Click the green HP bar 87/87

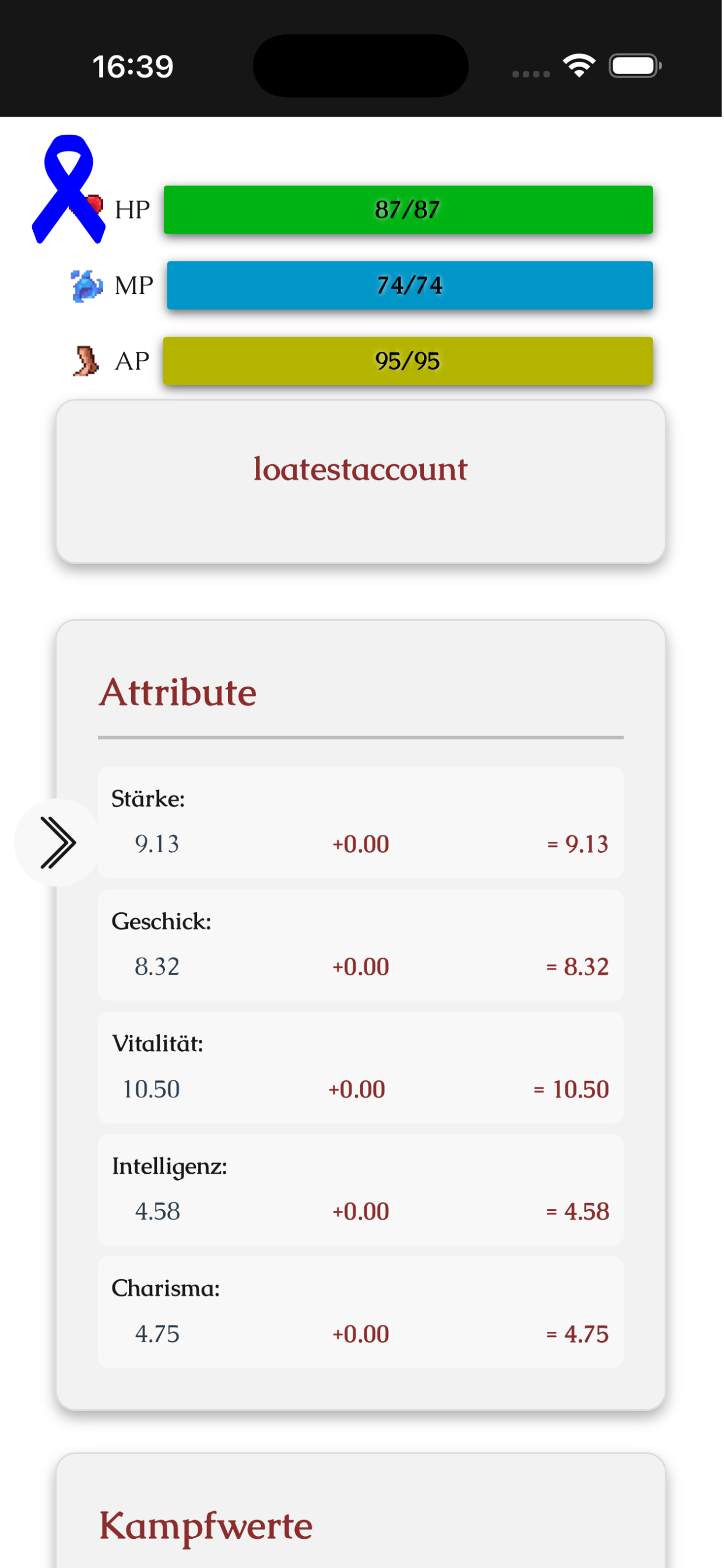(x=409, y=210)
